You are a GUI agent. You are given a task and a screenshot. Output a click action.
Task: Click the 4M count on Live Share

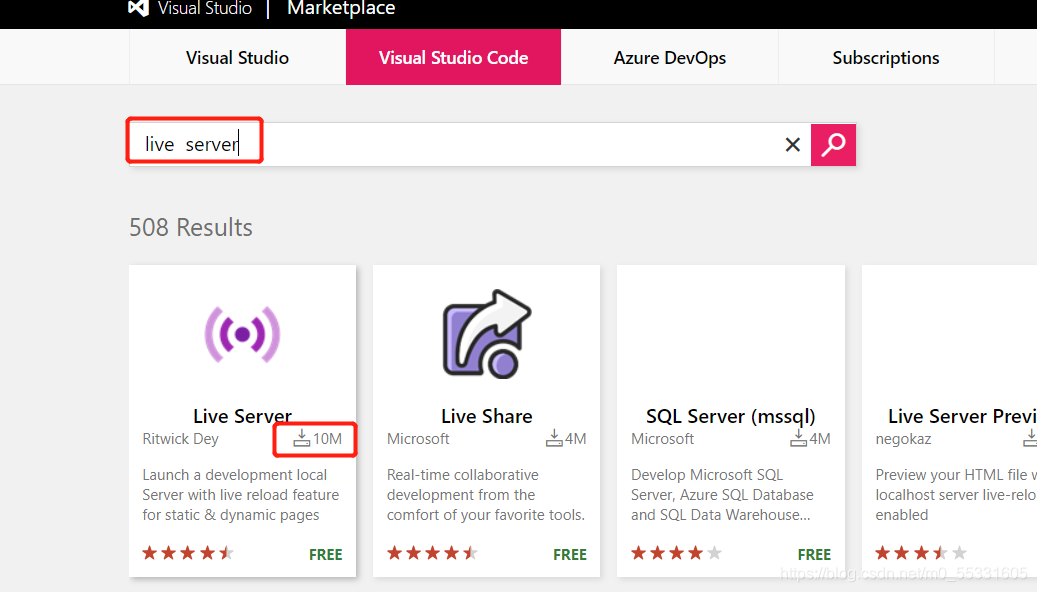click(x=575, y=439)
